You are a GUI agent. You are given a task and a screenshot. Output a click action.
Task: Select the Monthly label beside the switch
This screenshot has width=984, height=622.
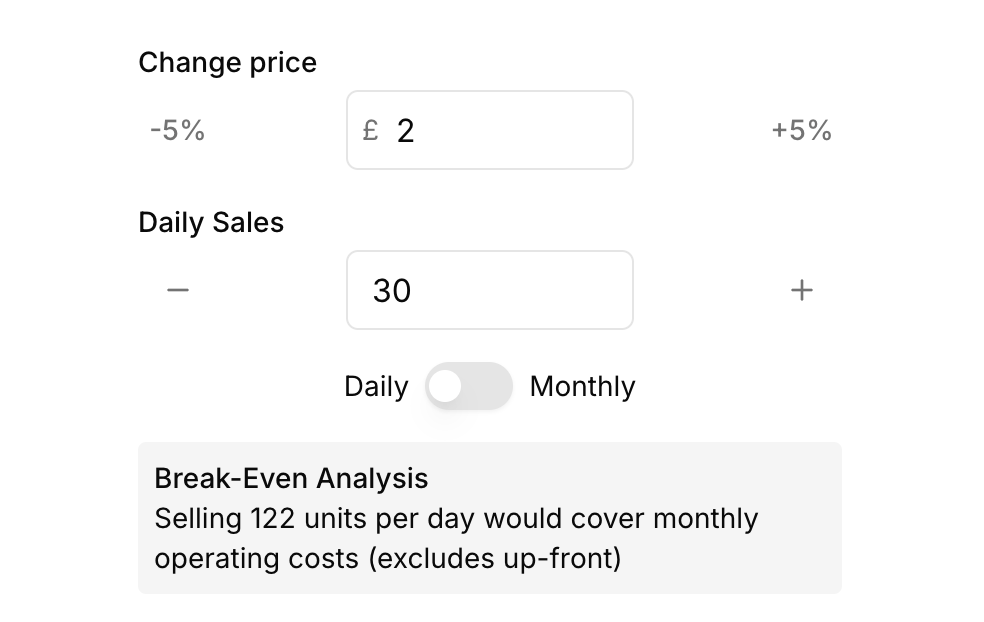(x=582, y=386)
